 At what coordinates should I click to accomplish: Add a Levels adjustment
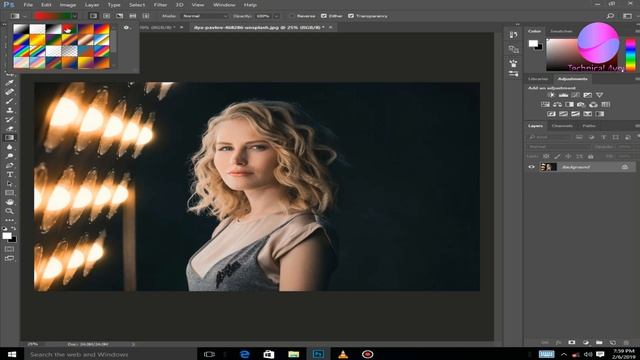[x=563, y=95]
